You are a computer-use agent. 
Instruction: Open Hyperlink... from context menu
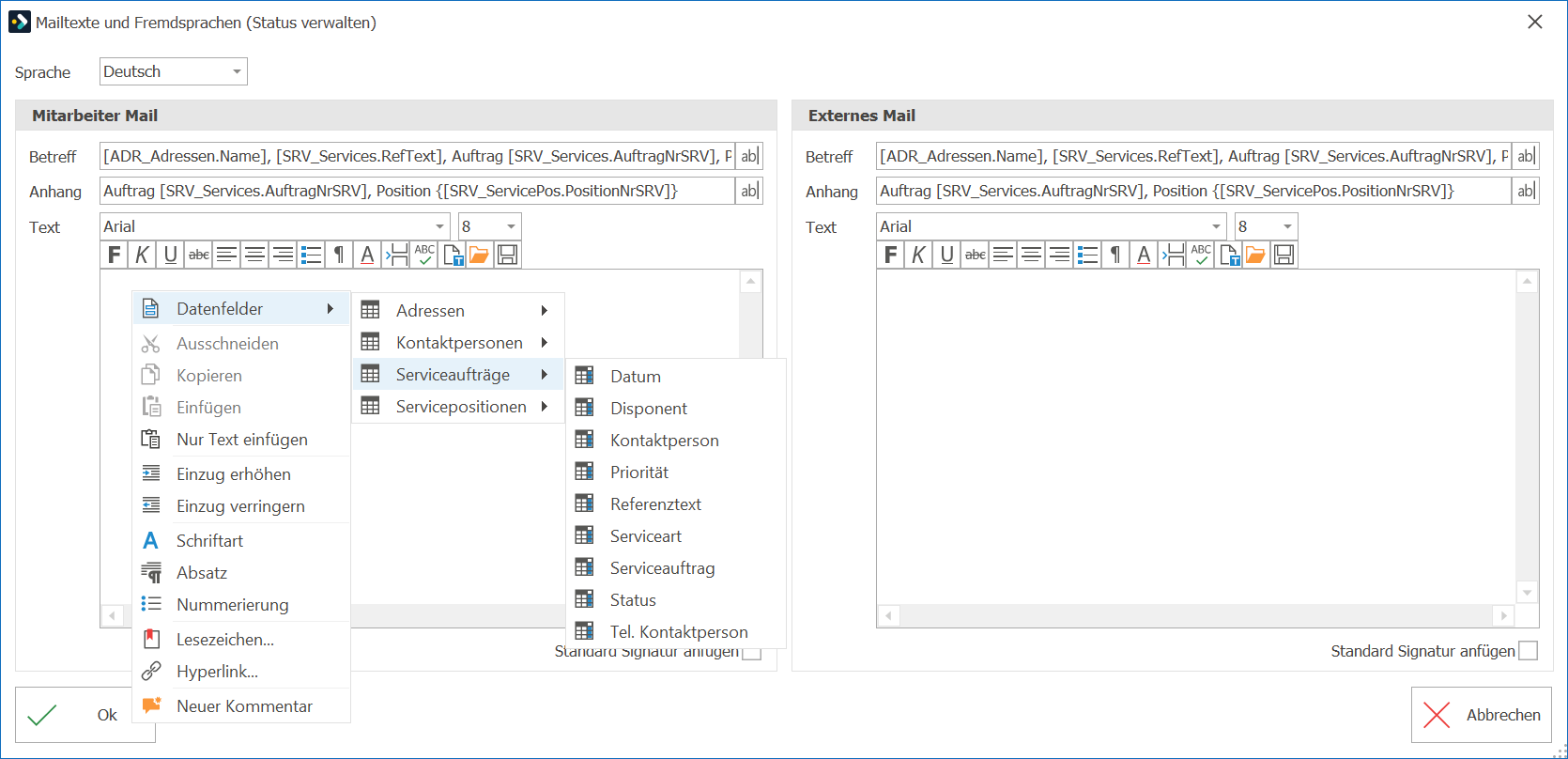click(x=241, y=672)
